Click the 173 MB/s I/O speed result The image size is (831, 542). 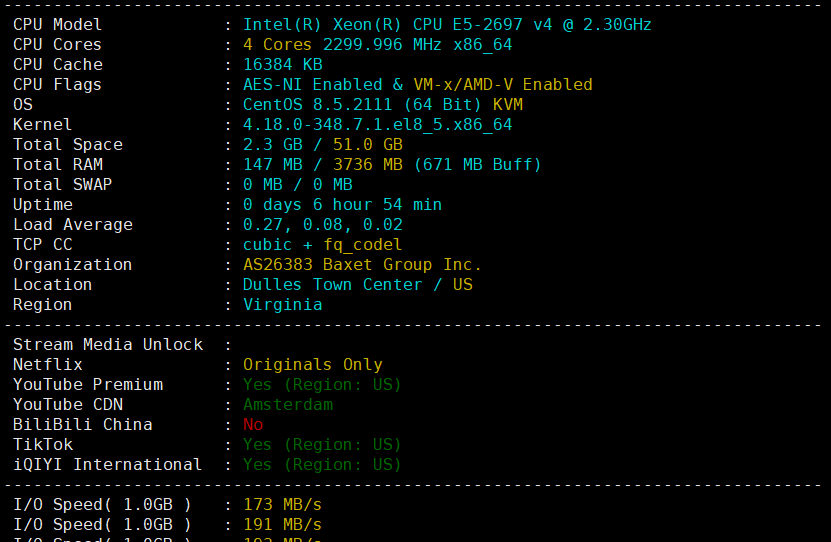pyautogui.click(x=282, y=504)
